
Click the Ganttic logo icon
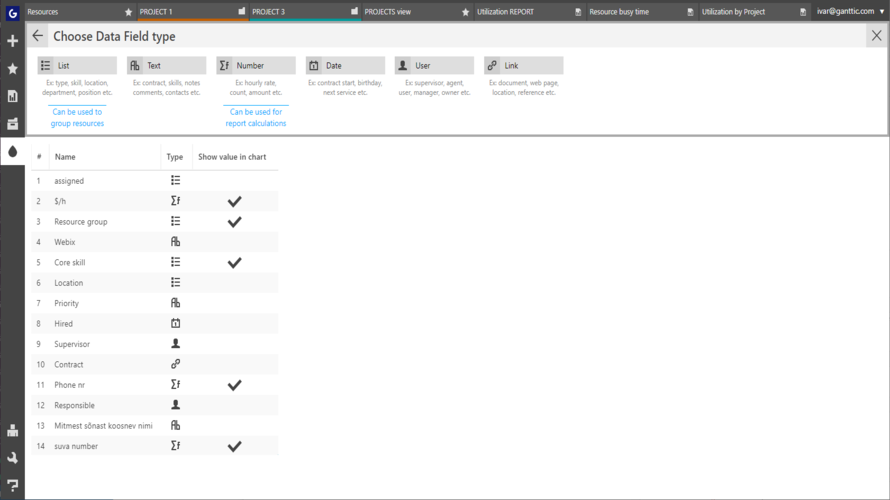12,12
